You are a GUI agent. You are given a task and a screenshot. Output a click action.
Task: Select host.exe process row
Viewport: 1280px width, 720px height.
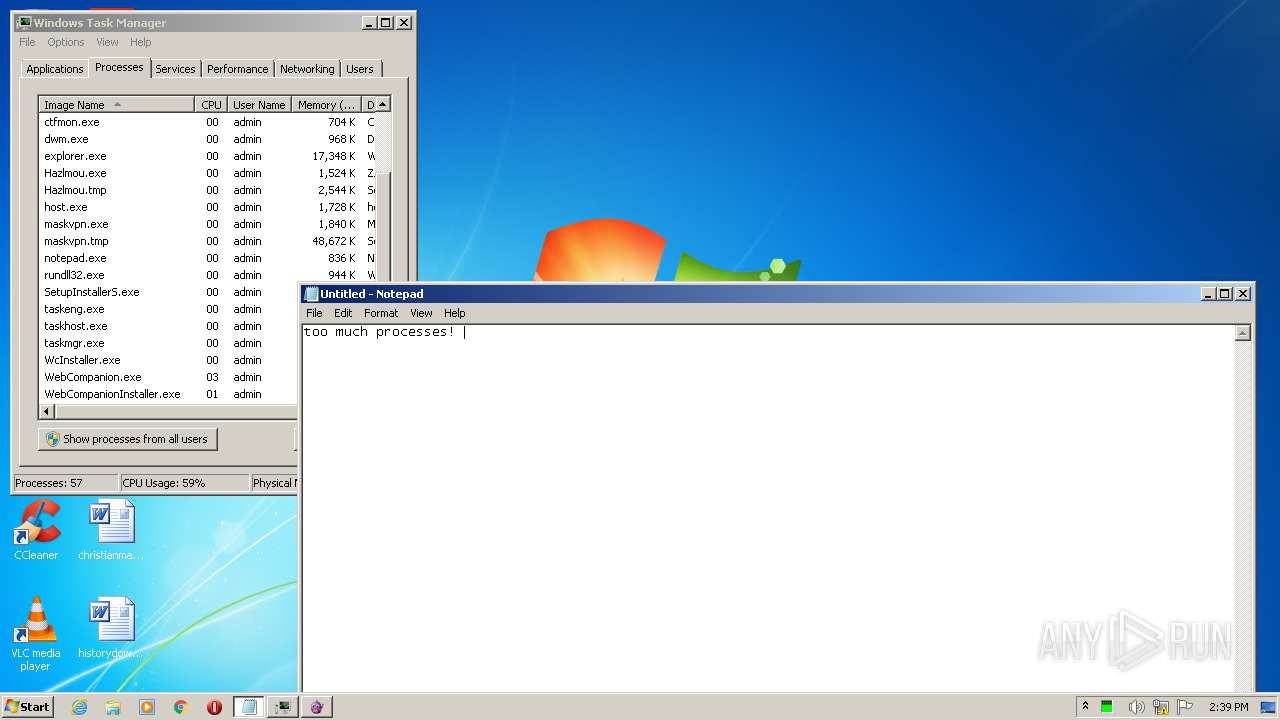[x=207, y=207]
